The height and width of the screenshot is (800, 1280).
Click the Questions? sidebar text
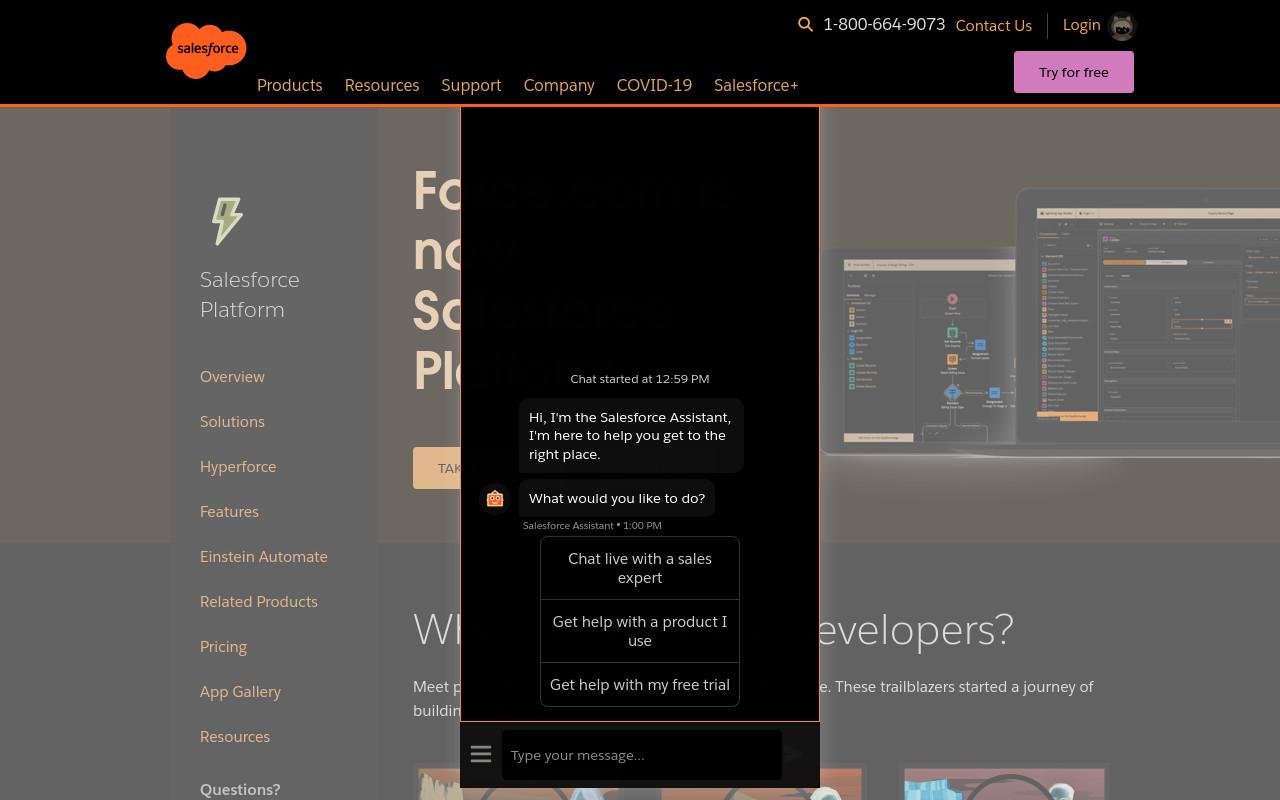pos(240,789)
